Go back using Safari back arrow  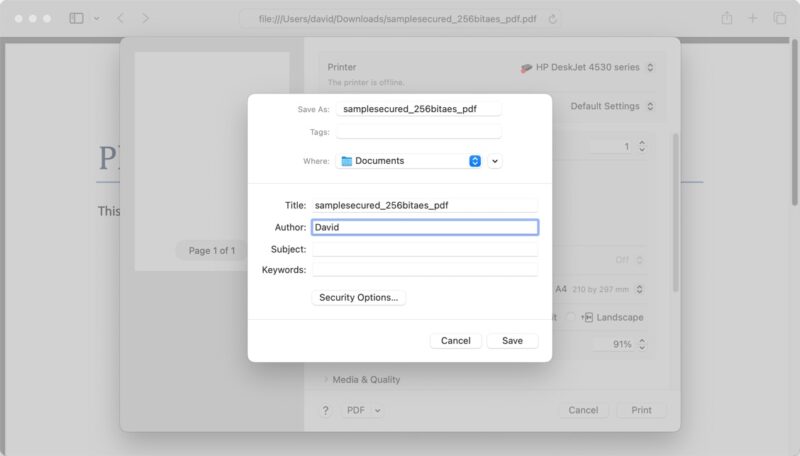pos(120,18)
